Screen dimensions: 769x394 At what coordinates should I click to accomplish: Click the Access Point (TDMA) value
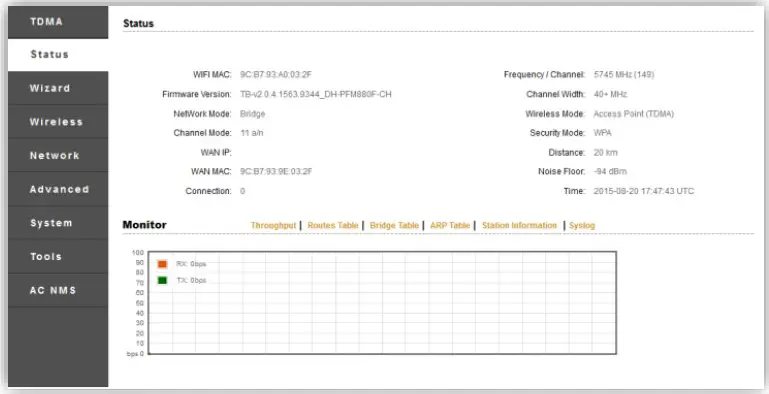634,114
